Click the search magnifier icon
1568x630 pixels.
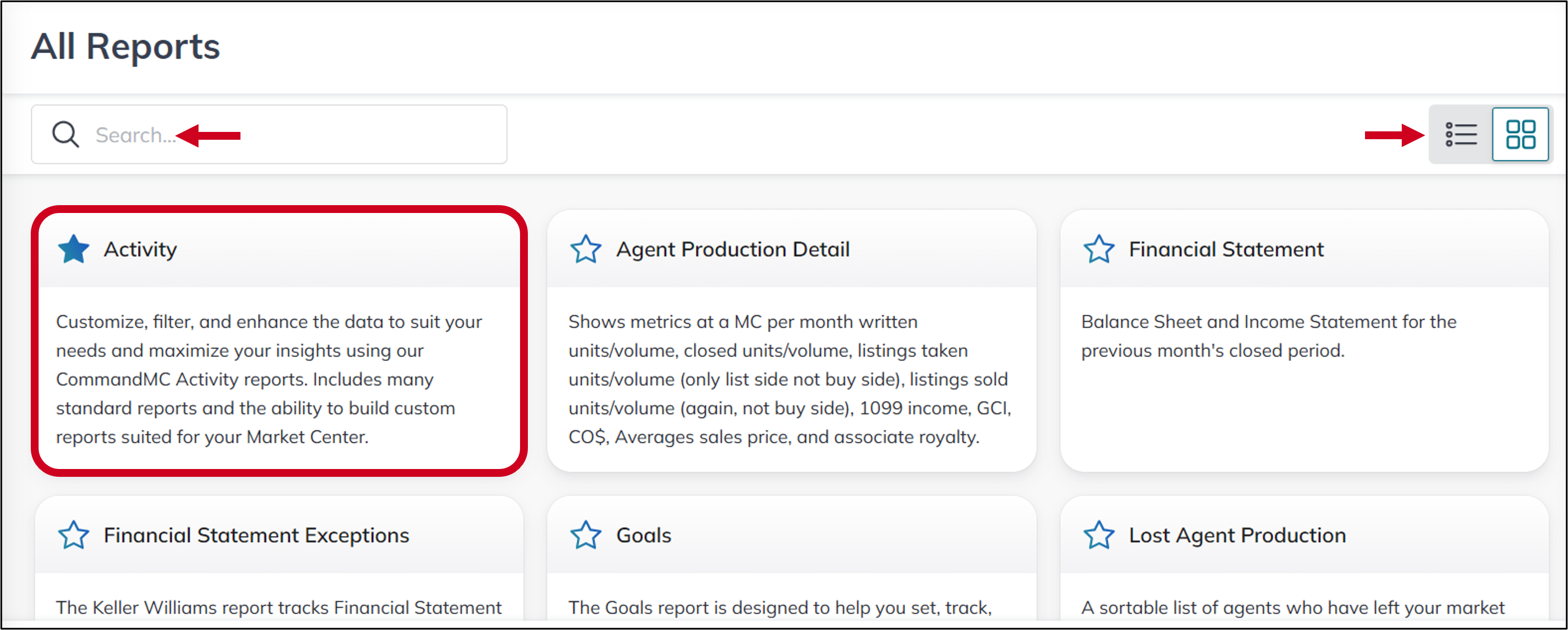tap(65, 135)
